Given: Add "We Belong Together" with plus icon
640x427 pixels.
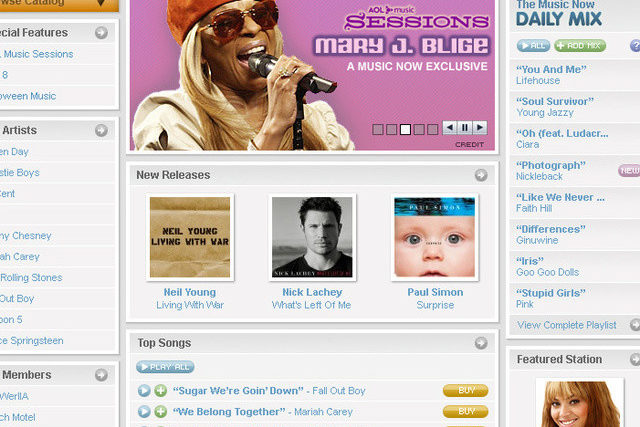Looking at the screenshot, I should click(160, 411).
